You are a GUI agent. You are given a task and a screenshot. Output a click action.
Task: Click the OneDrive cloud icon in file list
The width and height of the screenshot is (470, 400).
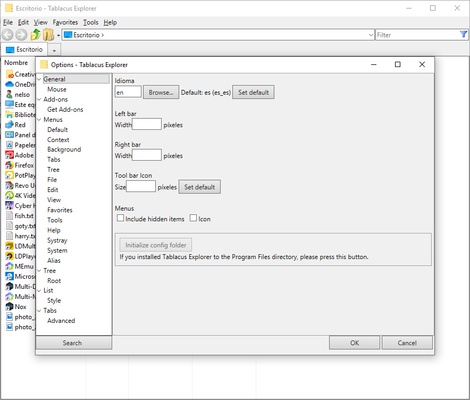pyautogui.click(x=9, y=84)
